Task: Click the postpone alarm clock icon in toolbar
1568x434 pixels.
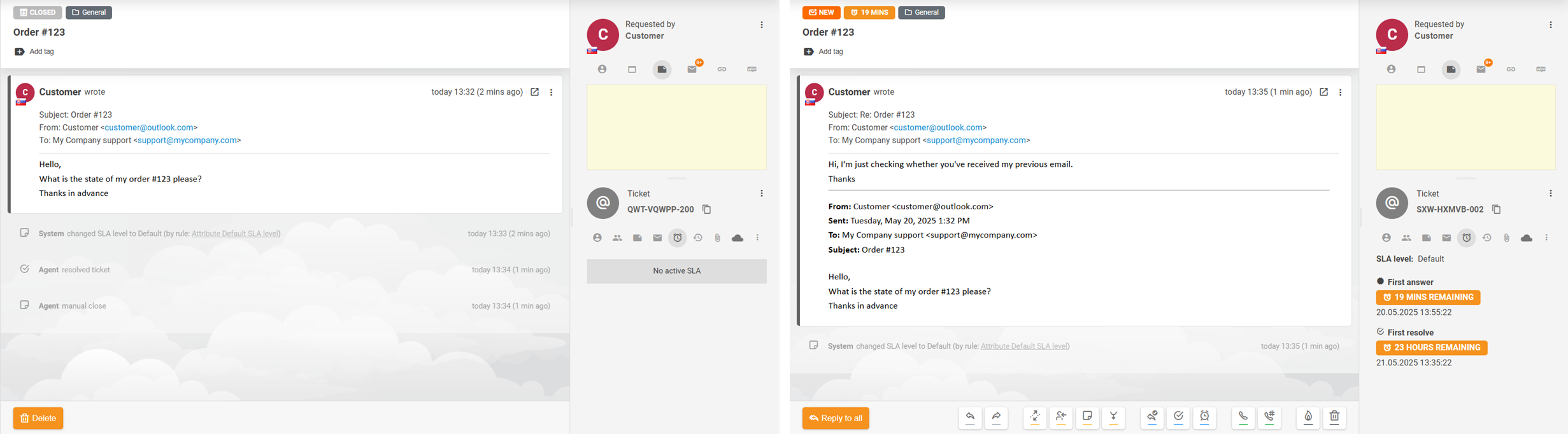Action: pyautogui.click(x=1204, y=417)
